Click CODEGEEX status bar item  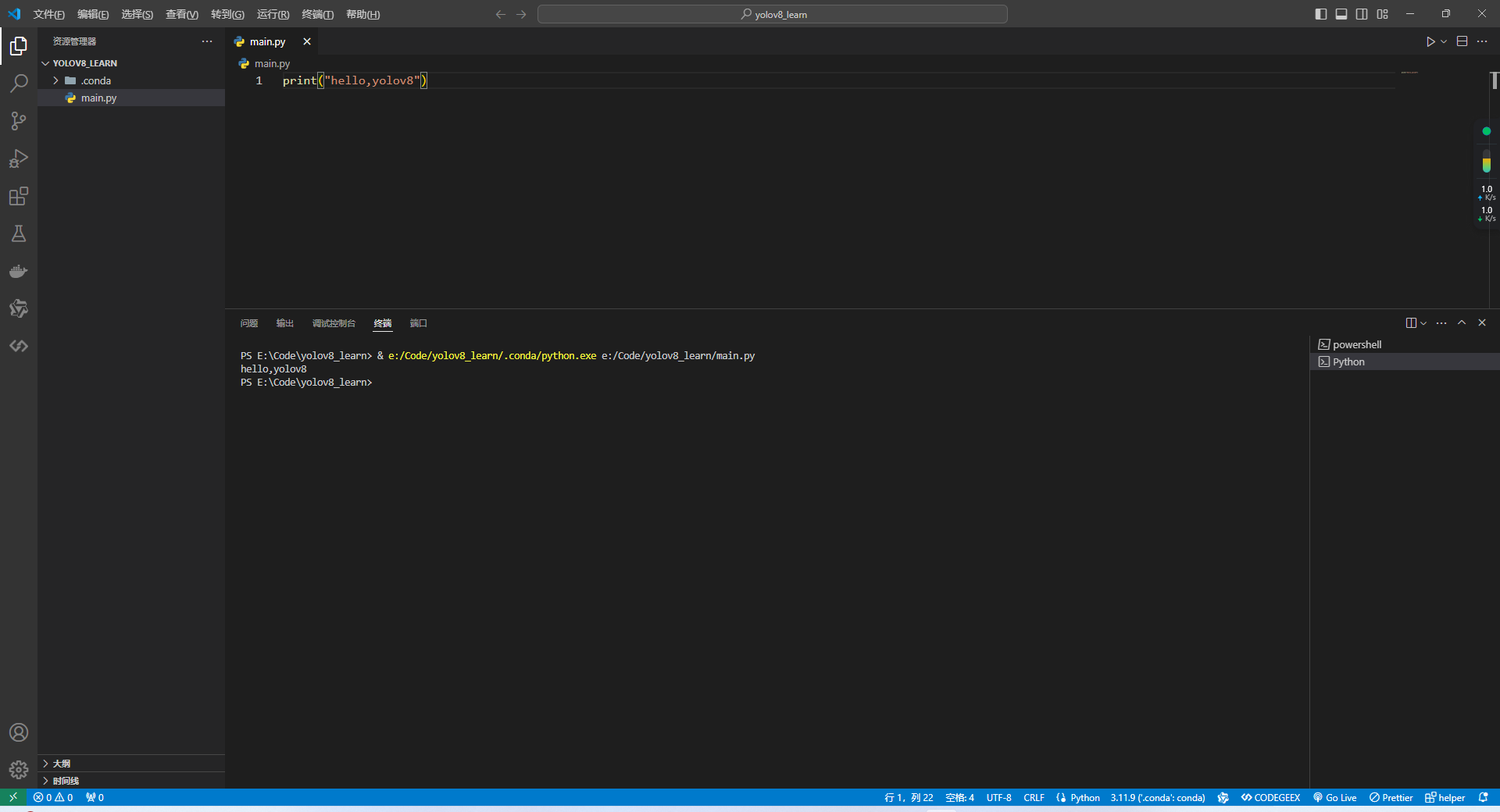pyautogui.click(x=1270, y=797)
